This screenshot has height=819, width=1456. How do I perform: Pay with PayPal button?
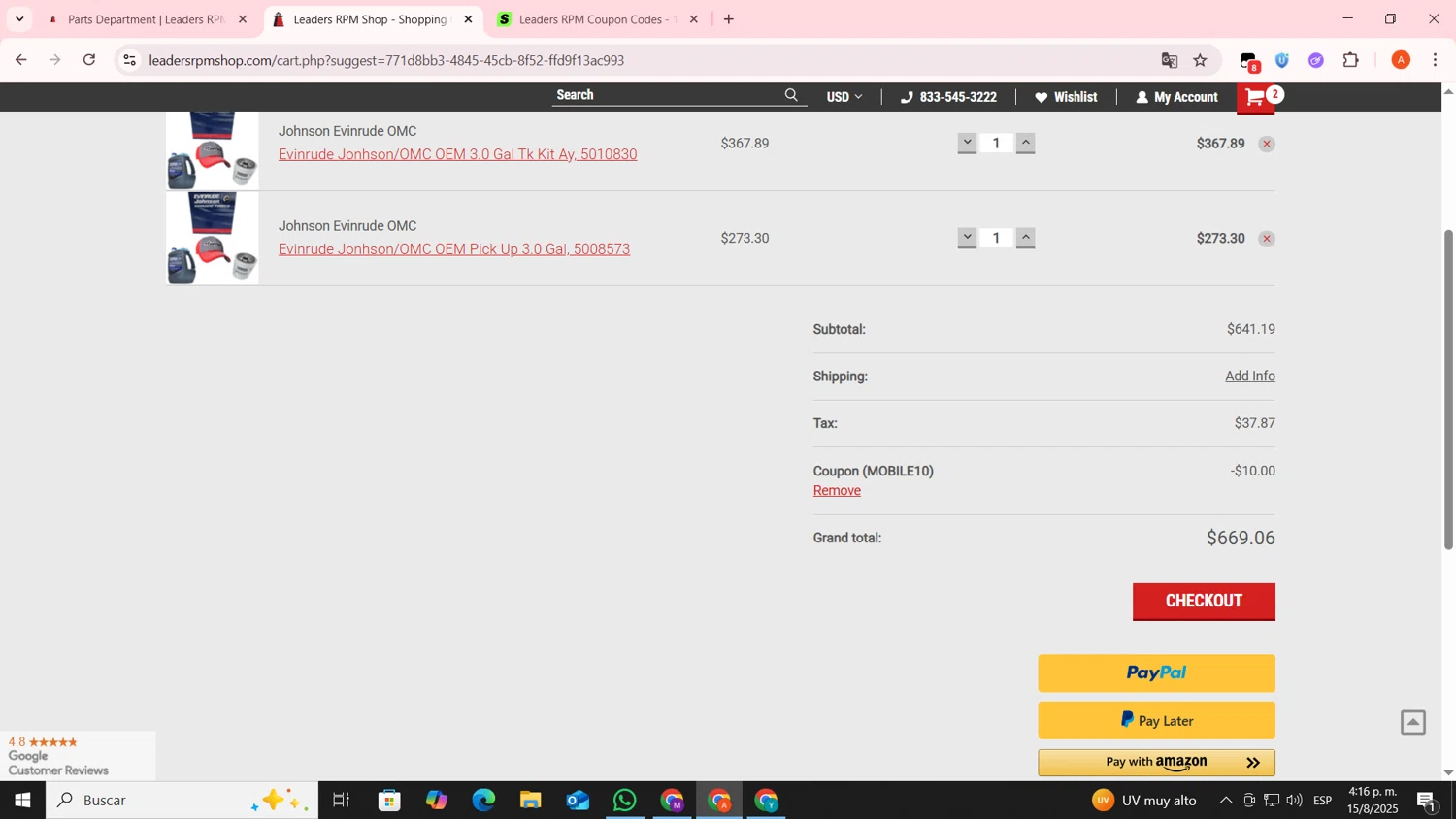(x=1156, y=673)
